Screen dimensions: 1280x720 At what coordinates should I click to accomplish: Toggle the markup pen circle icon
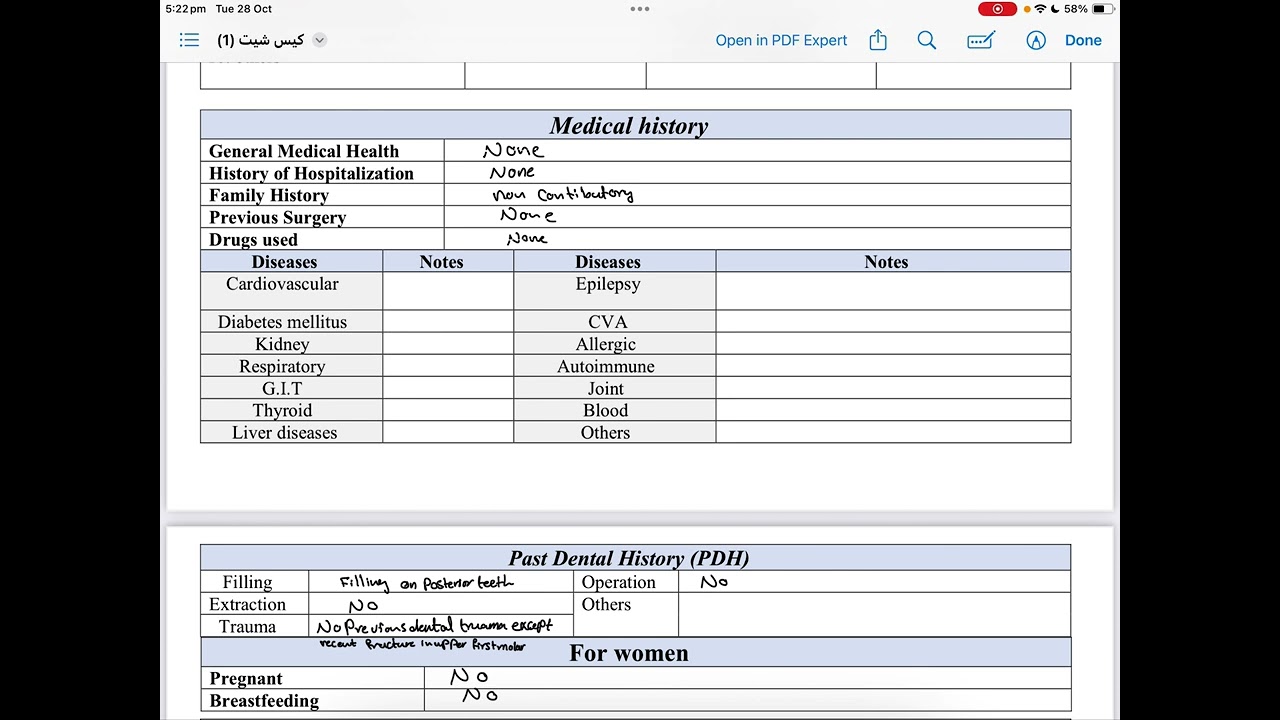1036,40
